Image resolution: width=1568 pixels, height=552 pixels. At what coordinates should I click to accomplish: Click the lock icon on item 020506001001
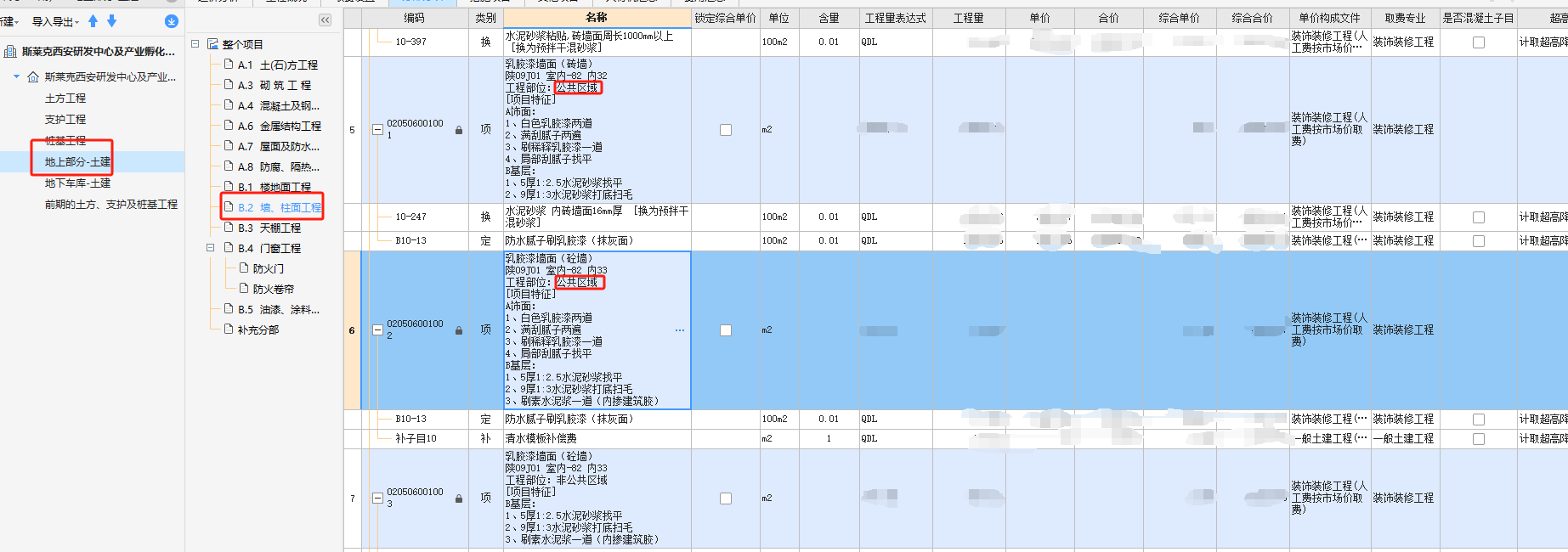[459, 130]
